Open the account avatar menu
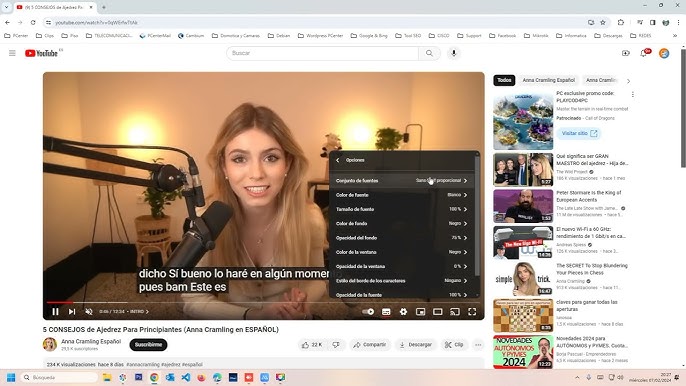 point(664,53)
